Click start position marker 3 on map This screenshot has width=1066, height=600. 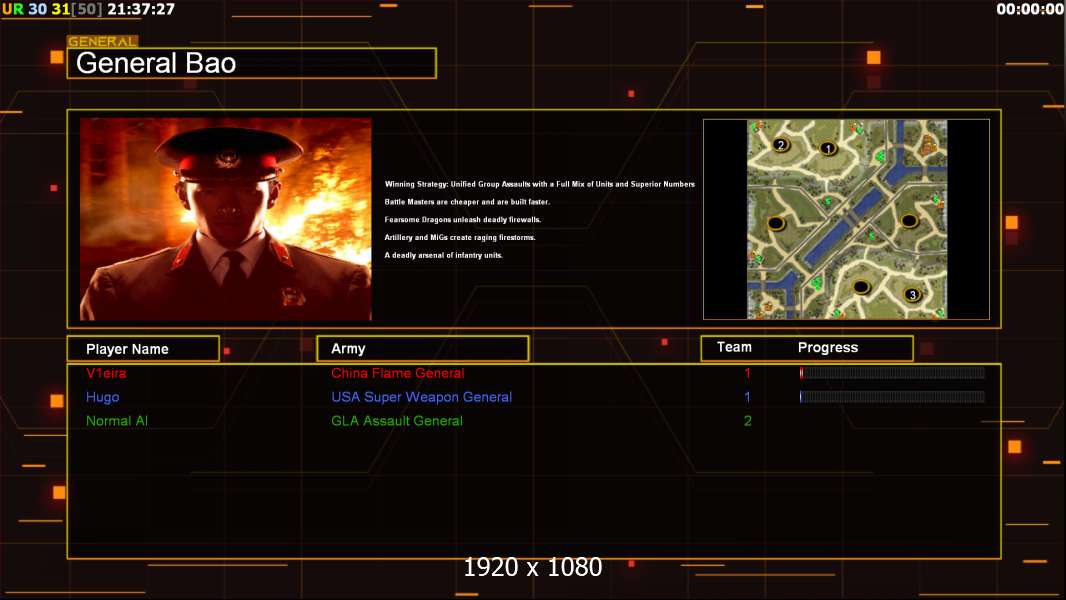[912, 294]
